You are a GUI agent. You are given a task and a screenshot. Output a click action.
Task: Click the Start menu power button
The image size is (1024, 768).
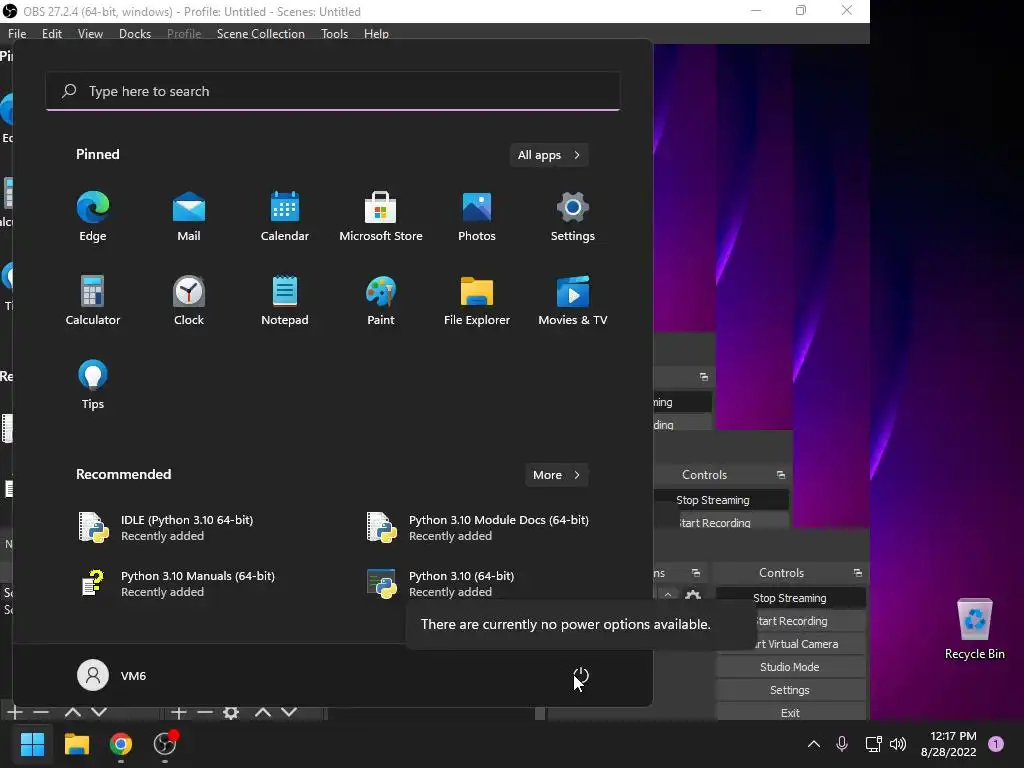581,675
